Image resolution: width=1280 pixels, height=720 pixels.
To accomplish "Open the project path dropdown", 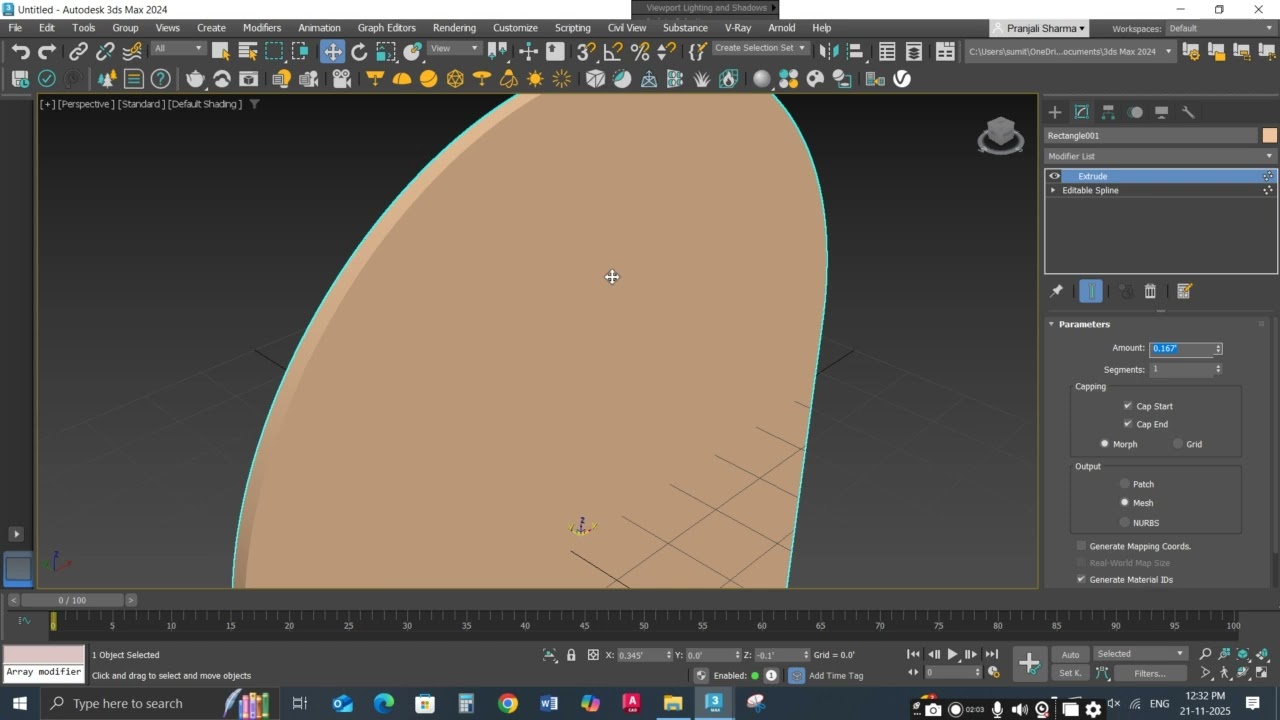I will pyautogui.click(x=1070, y=51).
